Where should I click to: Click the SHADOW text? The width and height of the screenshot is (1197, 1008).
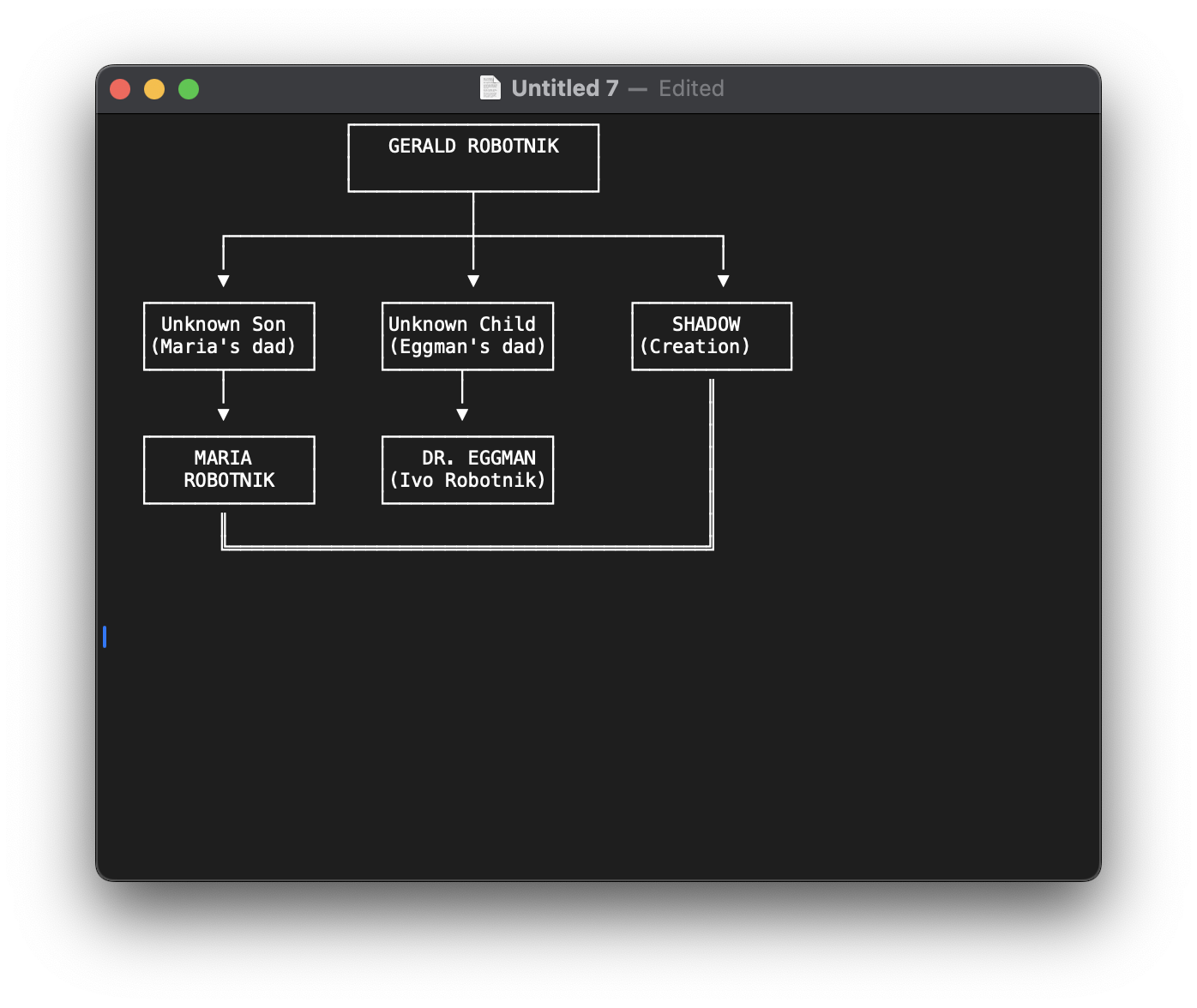coord(707,324)
